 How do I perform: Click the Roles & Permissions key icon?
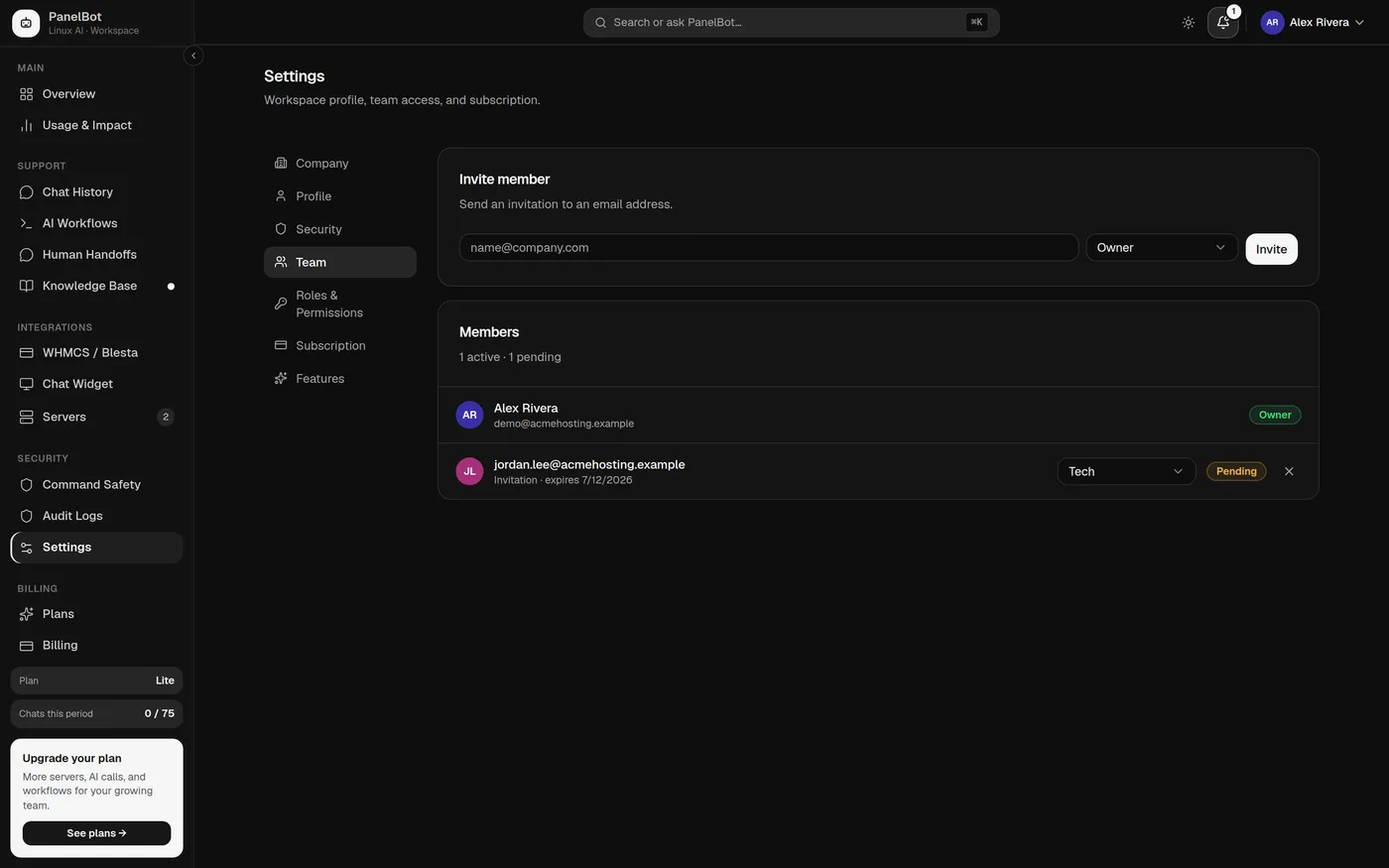tap(281, 304)
